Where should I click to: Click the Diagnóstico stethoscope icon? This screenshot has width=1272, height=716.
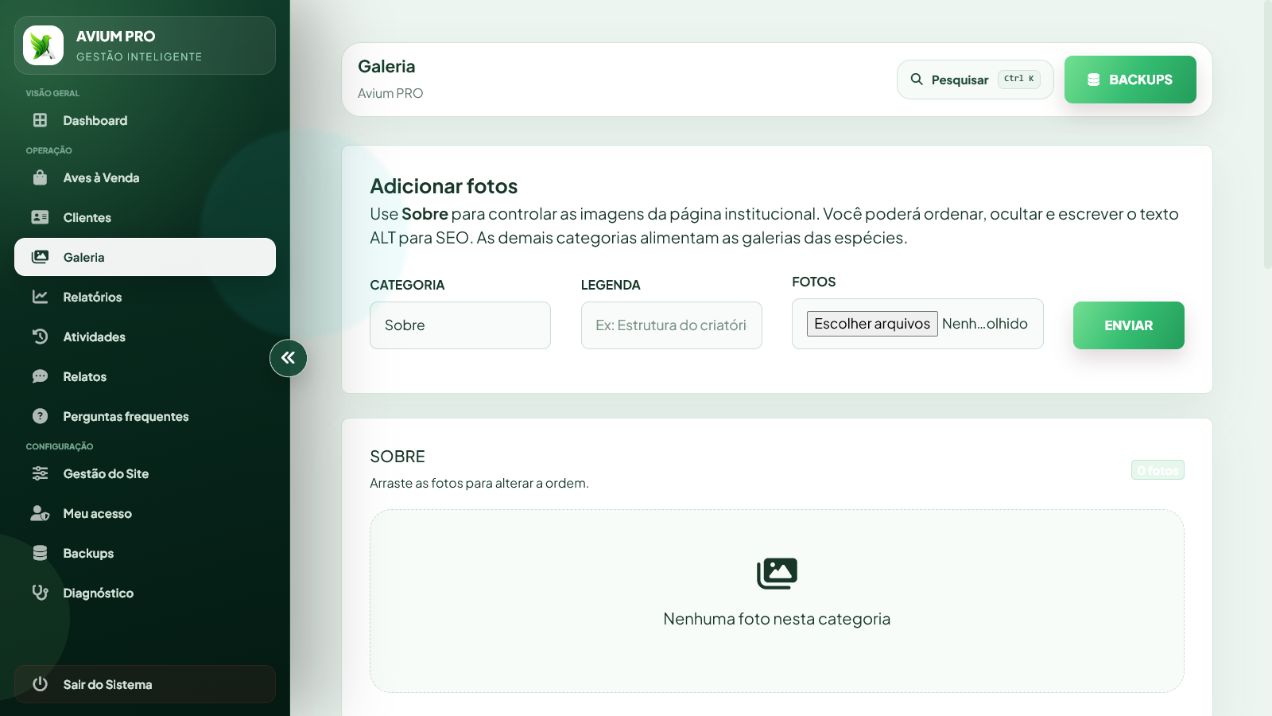[40, 593]
